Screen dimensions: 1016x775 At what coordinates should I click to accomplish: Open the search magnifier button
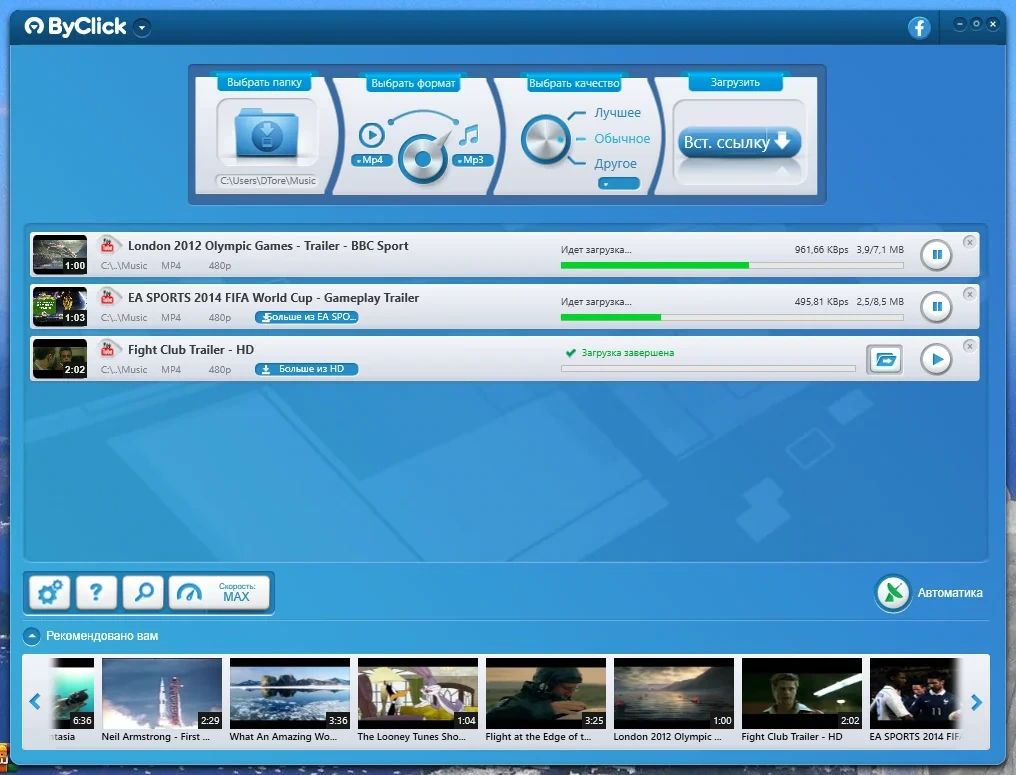coord(143,592)
